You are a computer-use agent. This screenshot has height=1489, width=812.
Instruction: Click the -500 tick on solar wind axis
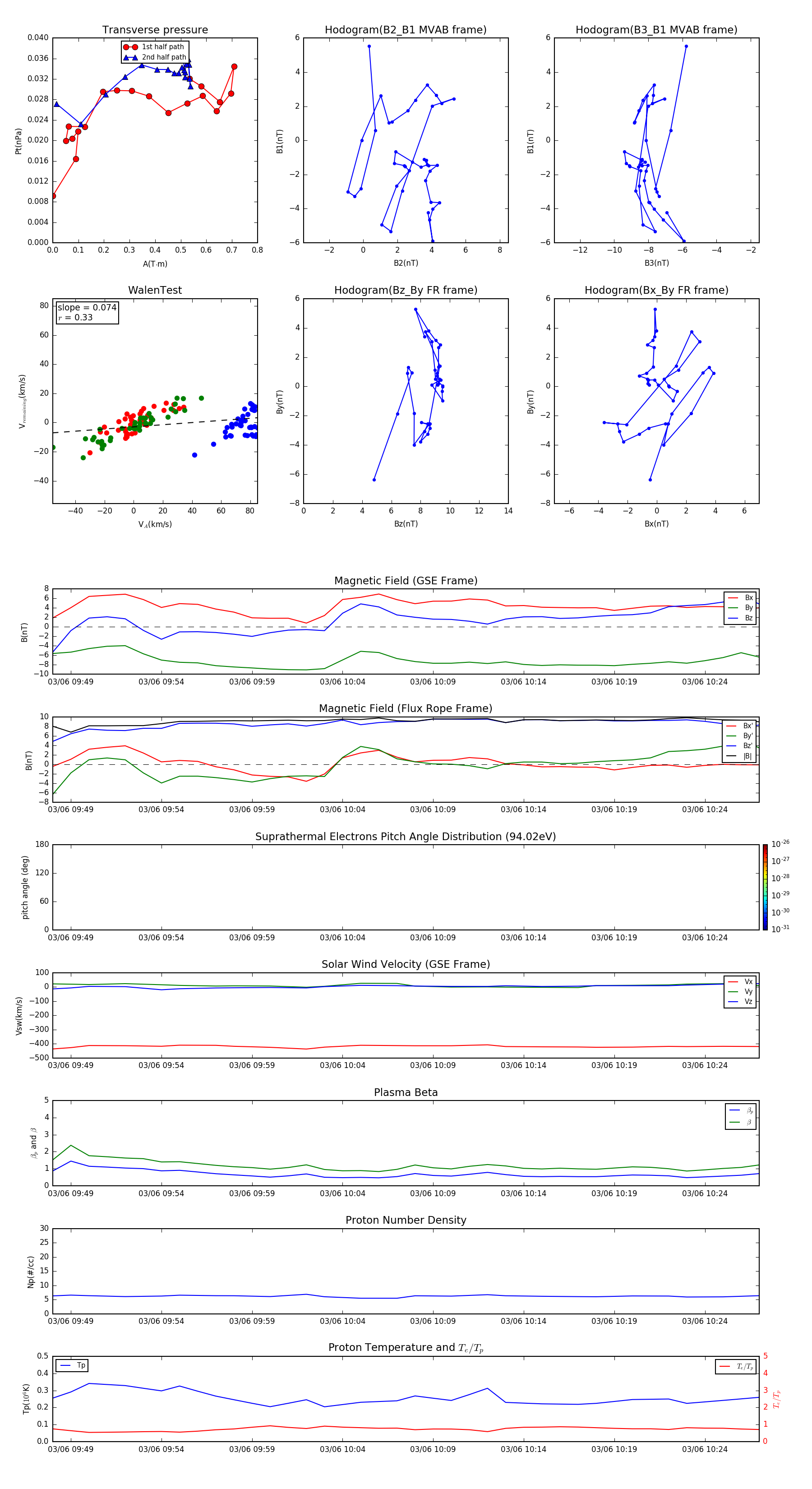(39, 1059)
